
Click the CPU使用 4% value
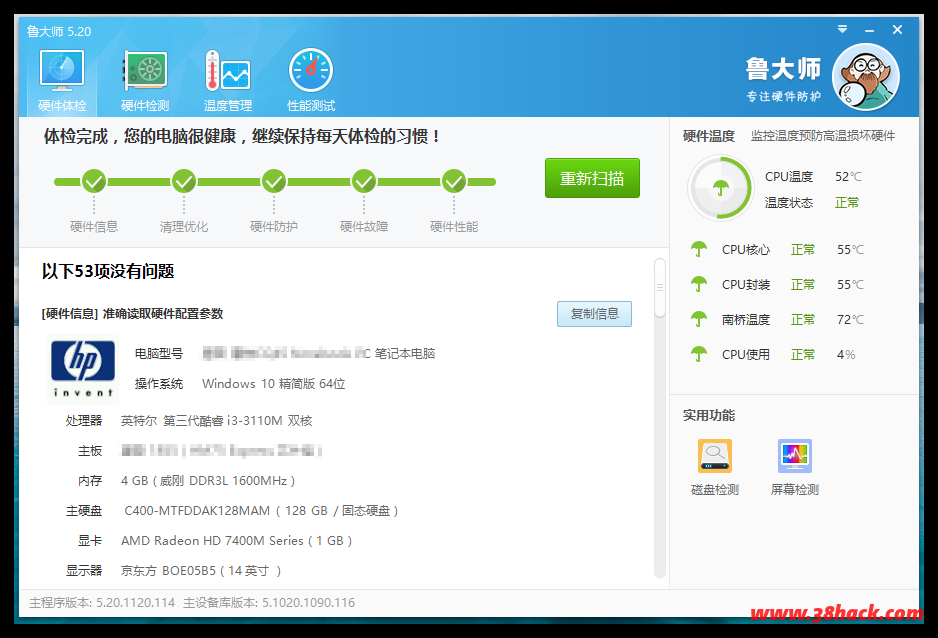[846, 355]
